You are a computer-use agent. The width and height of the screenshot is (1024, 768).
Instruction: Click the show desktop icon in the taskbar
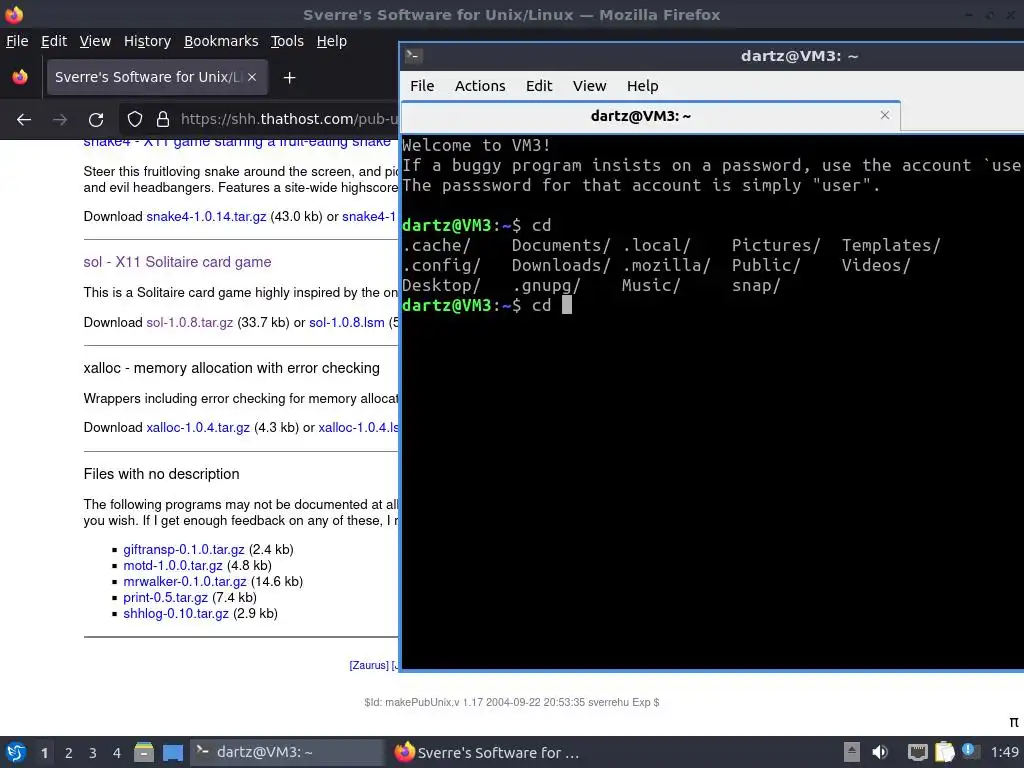pyautogui.click(x=172, y=752)
